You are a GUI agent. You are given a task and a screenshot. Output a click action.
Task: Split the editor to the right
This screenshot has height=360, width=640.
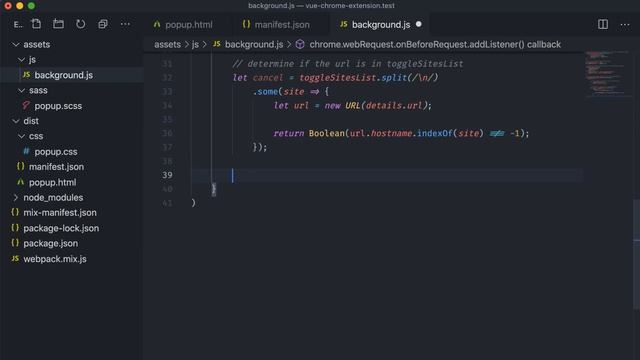tap(603, 24)
